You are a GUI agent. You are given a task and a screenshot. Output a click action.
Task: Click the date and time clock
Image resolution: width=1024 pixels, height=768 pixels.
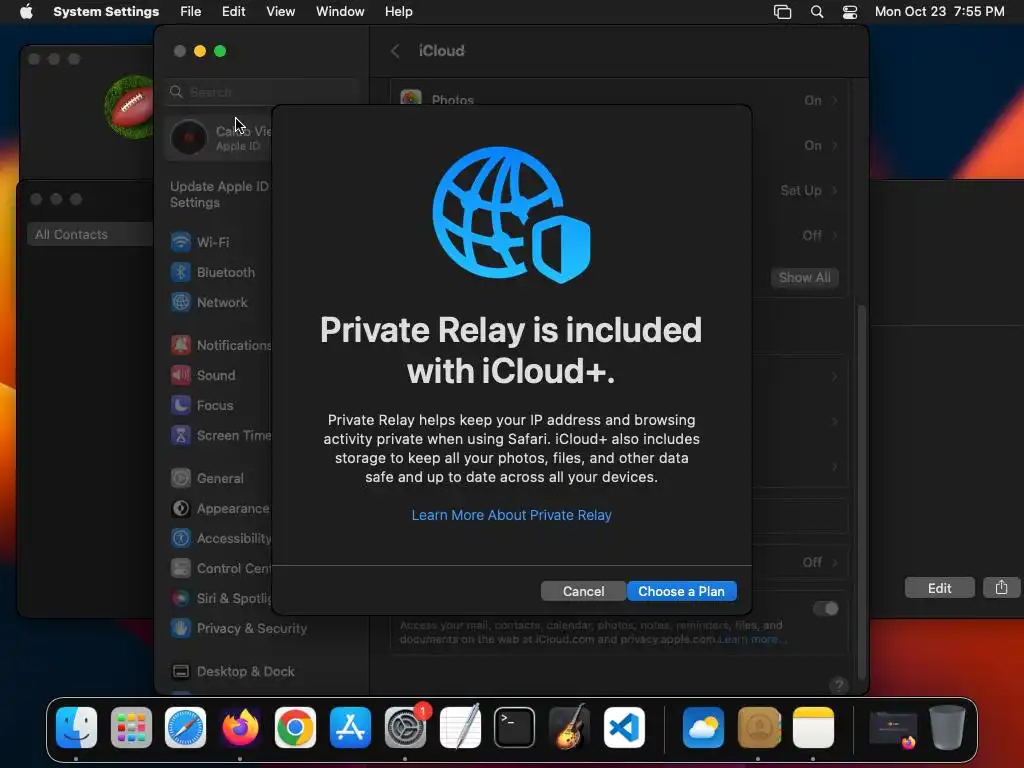(x=940, y=12)
